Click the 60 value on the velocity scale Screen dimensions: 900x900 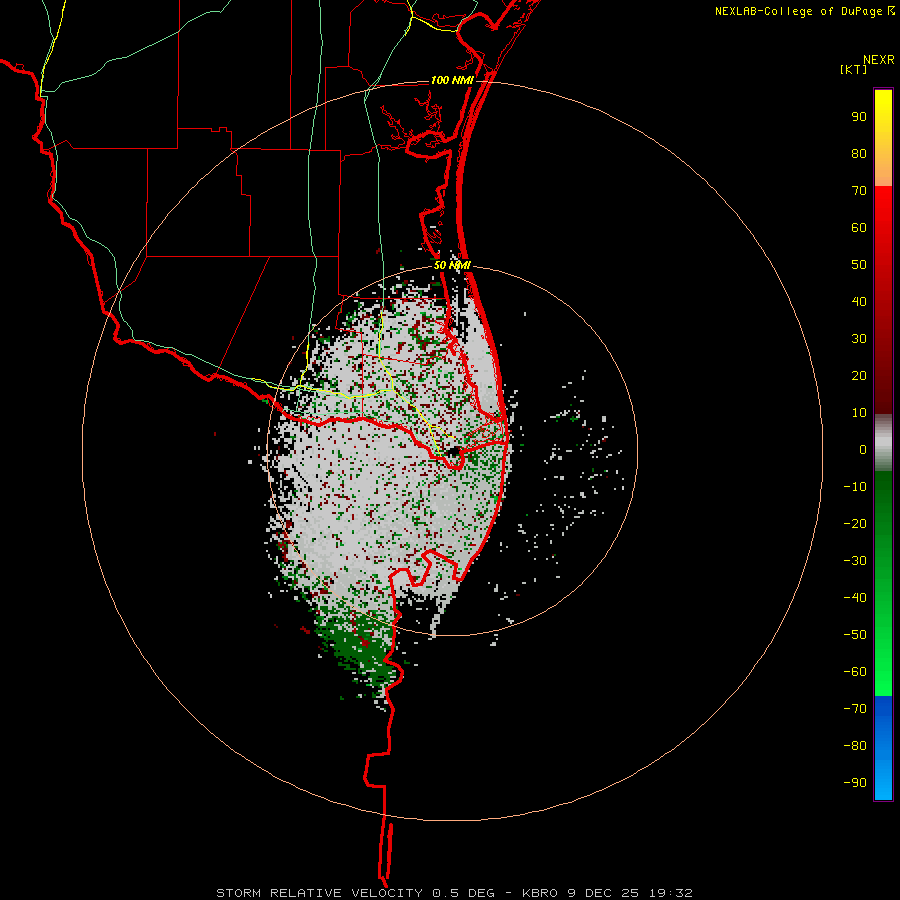coord(859,228)
